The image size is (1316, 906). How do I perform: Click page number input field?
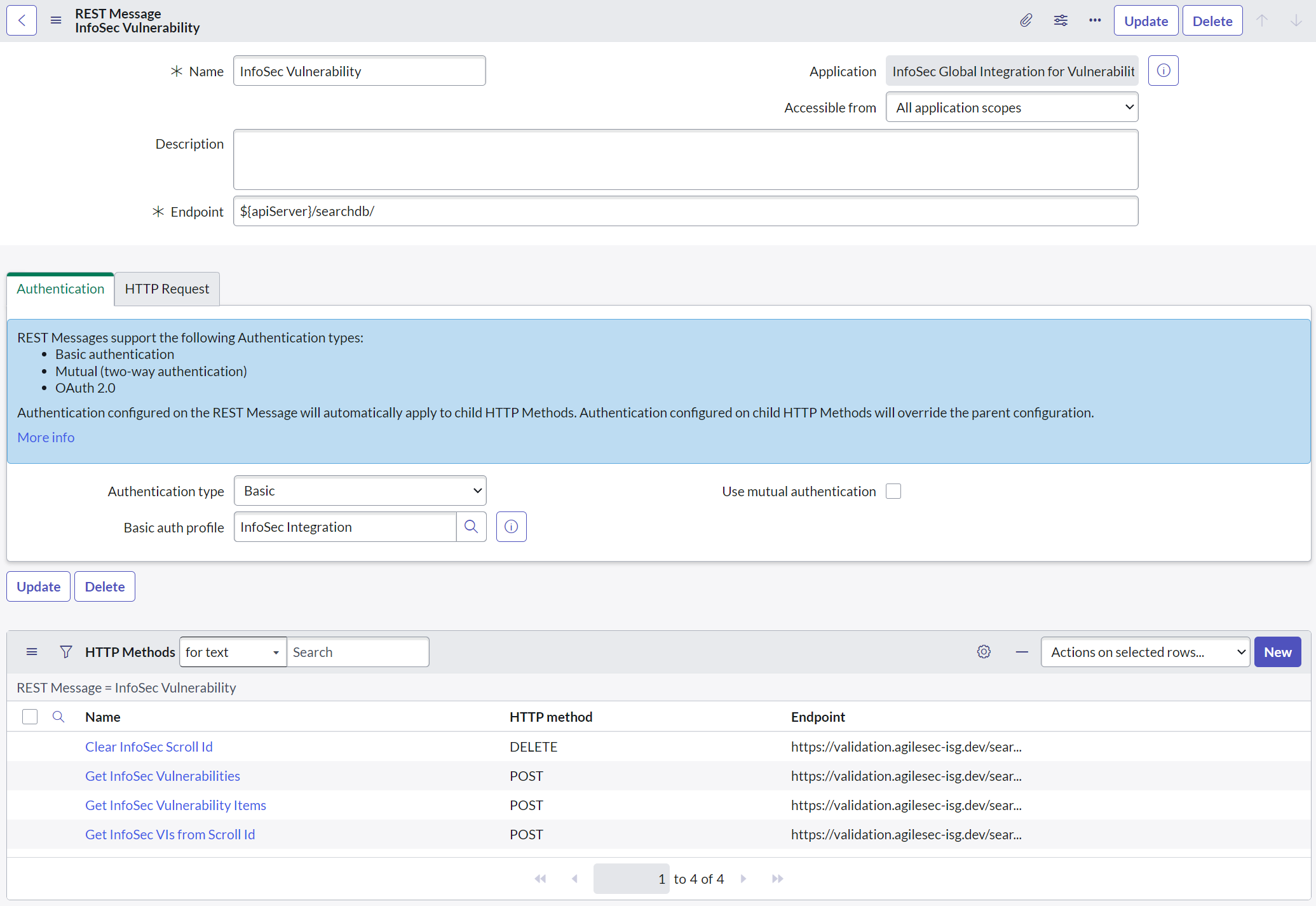click(631, 879)
